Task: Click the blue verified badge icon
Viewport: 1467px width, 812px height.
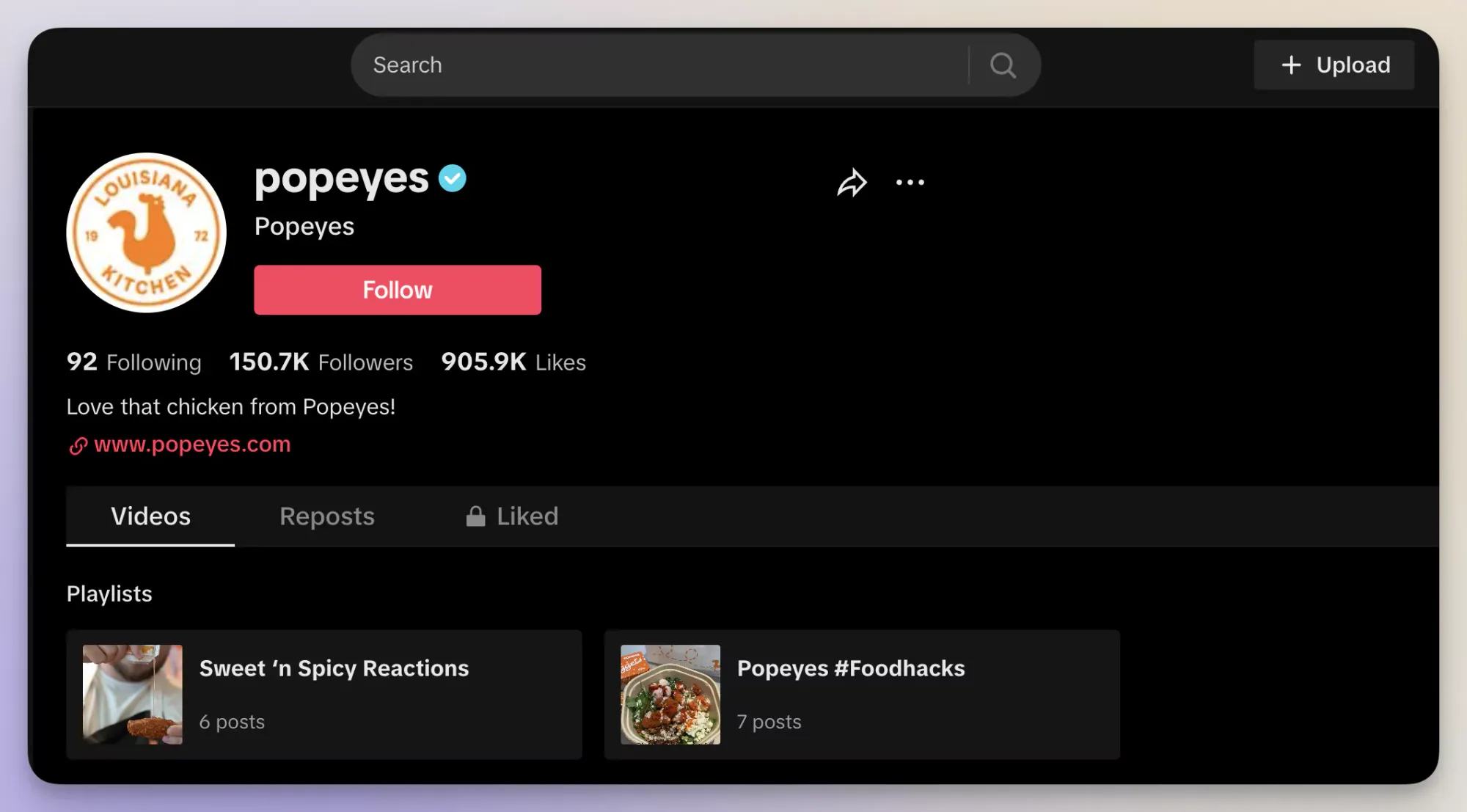Action: coord(453,178)
